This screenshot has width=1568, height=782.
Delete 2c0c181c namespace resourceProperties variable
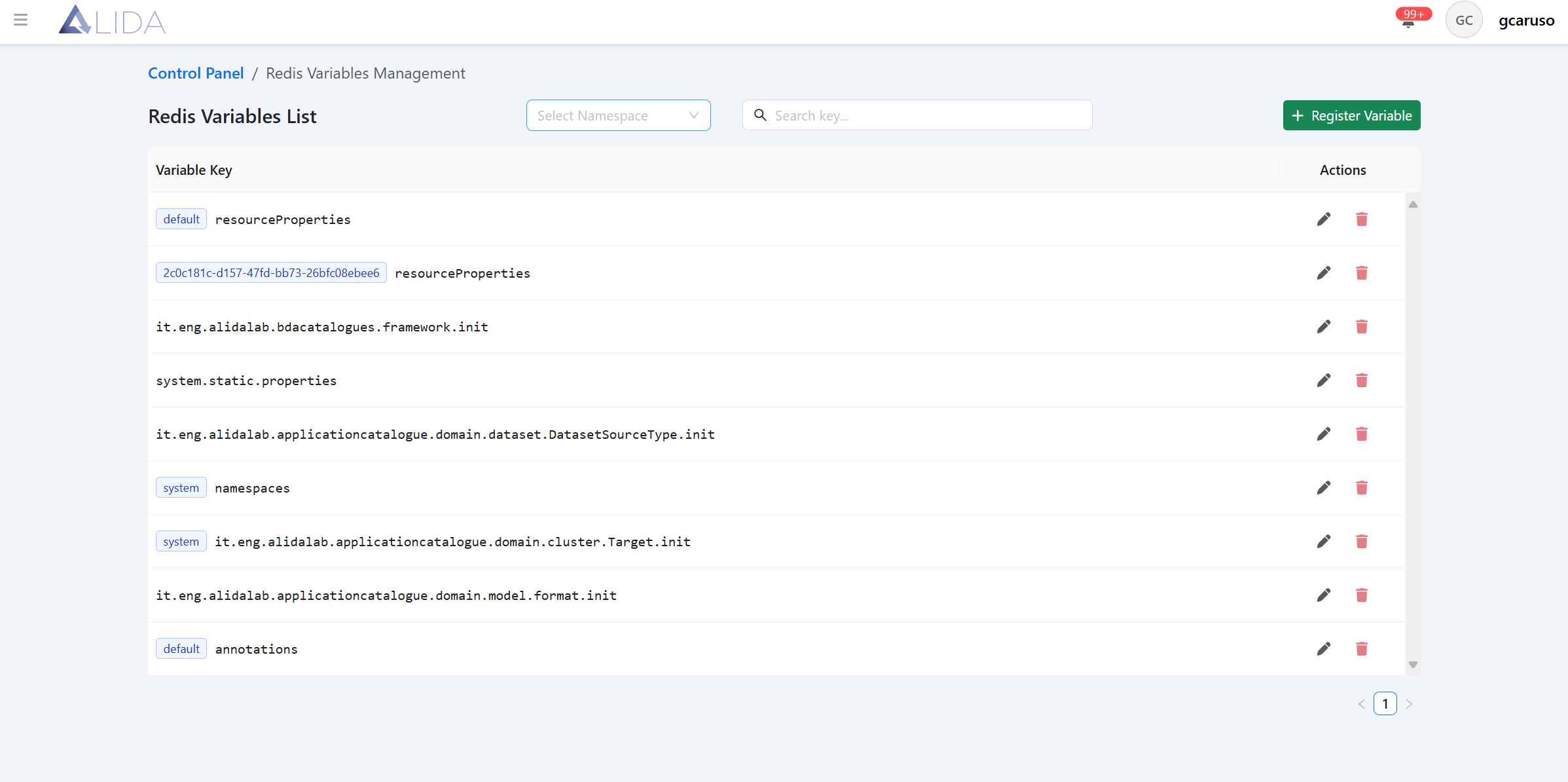1362,273
